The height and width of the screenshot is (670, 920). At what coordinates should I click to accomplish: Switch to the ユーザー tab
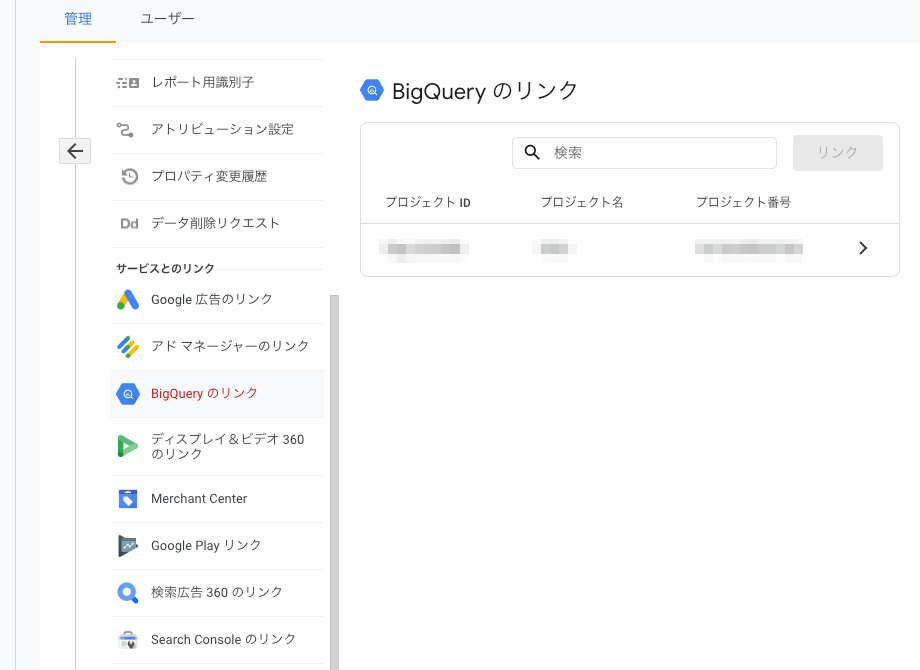167,19
